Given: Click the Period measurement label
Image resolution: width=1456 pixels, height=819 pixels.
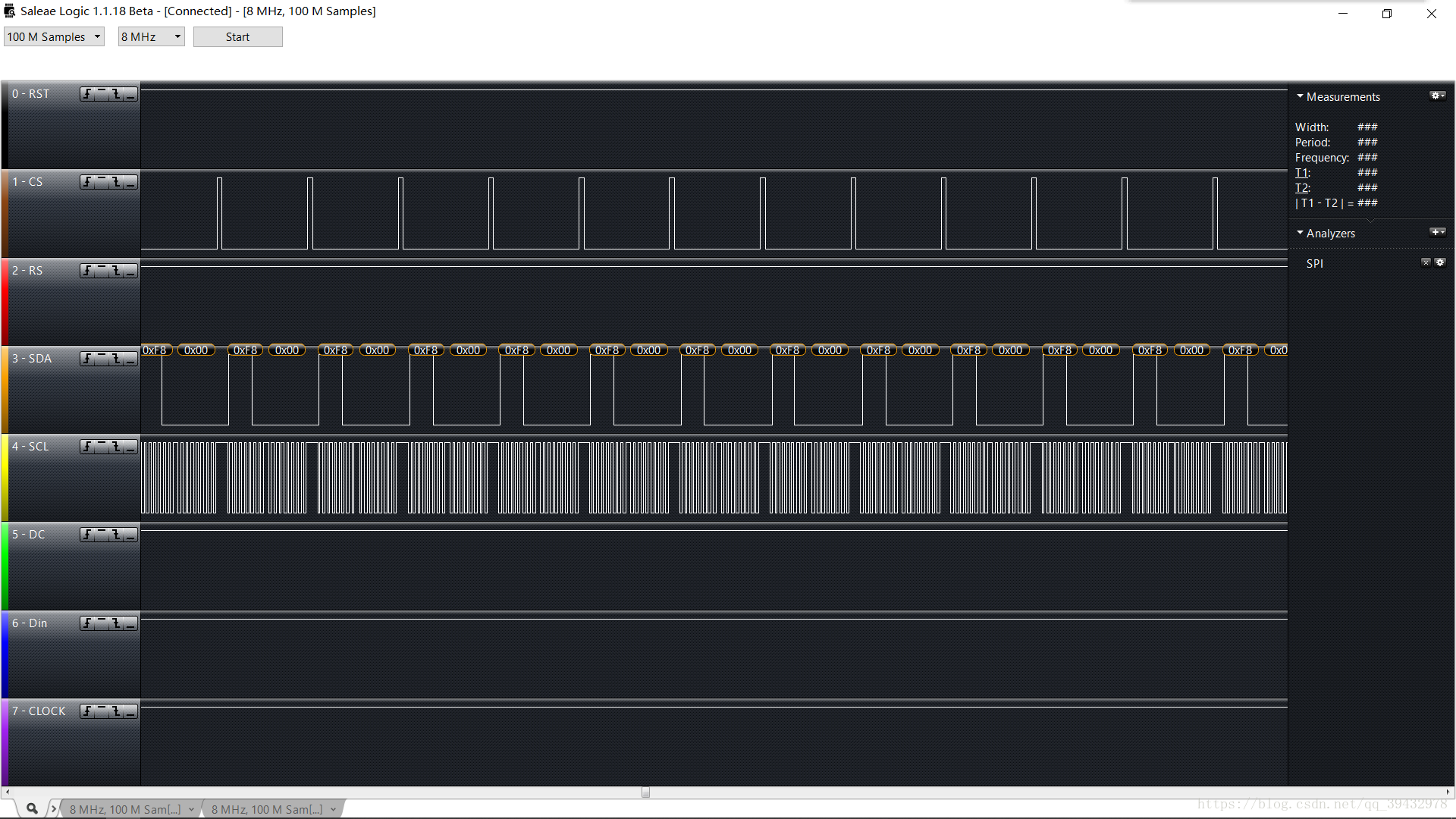Looking at the screenshot, I should coord(1313,143).
